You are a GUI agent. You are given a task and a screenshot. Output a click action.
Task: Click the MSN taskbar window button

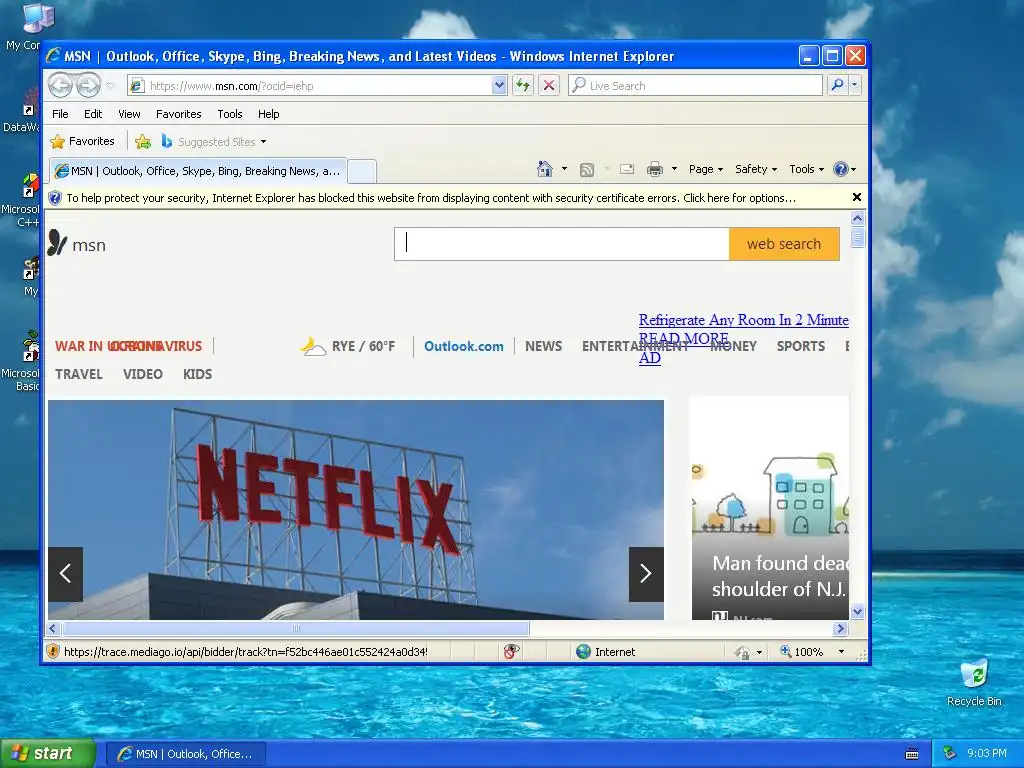(x=185, y=754)
